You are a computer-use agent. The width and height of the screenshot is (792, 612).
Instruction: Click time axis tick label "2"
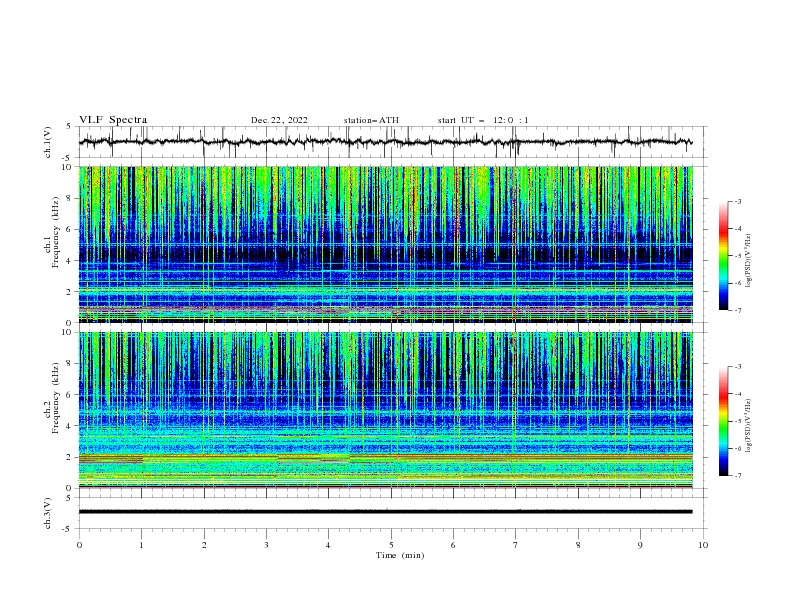pos(204,545)
